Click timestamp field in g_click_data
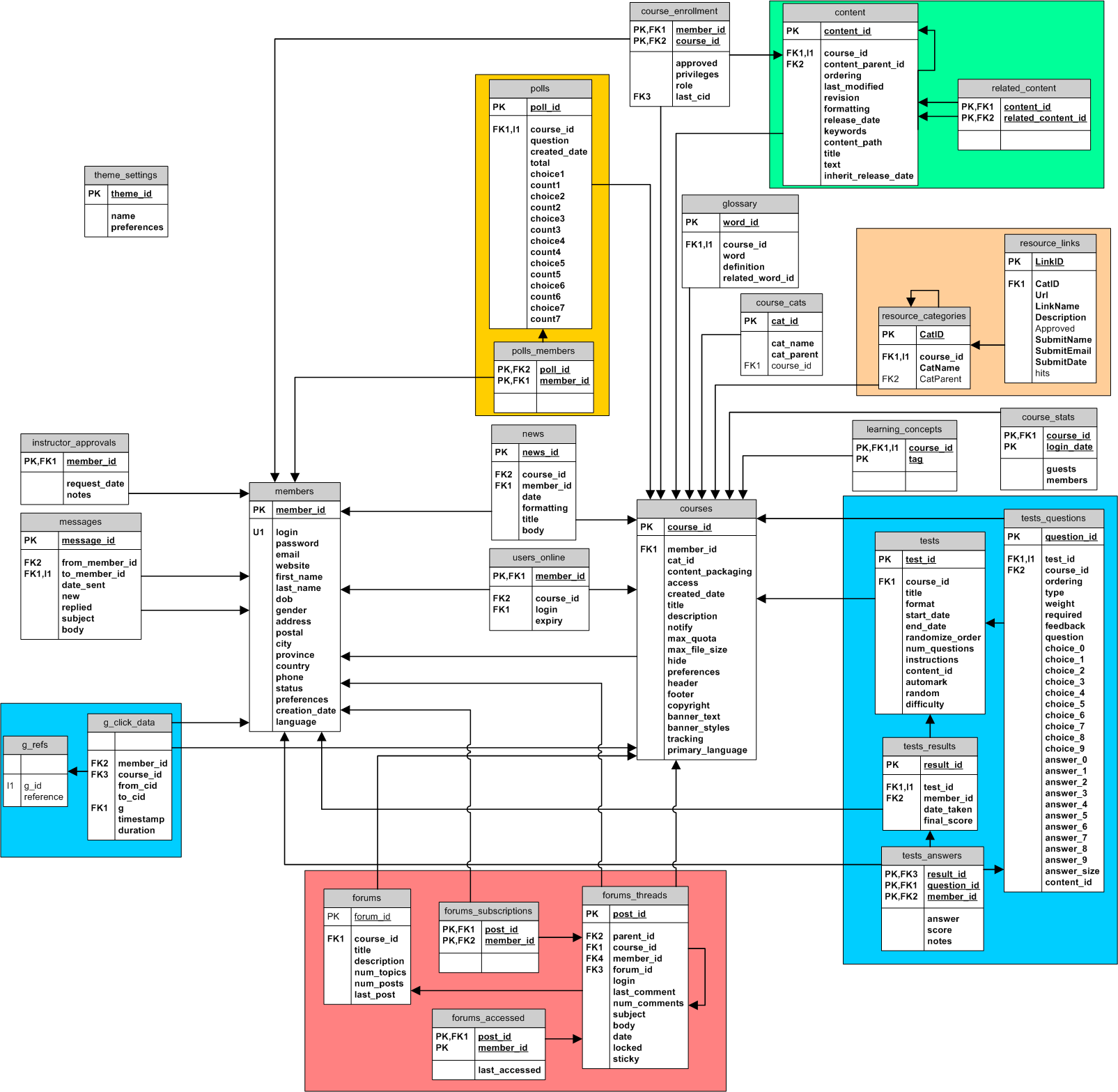Screen dimensions: 1118x1092 (x=141, y=820)
